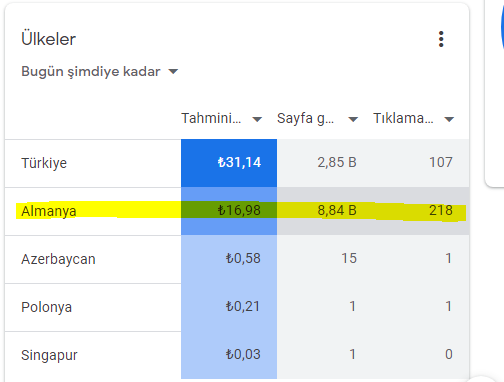This screenshot has height=382, width=504.
Task: Click Türkiye's 2,85 B page views value
Action: tap(337, 163)
